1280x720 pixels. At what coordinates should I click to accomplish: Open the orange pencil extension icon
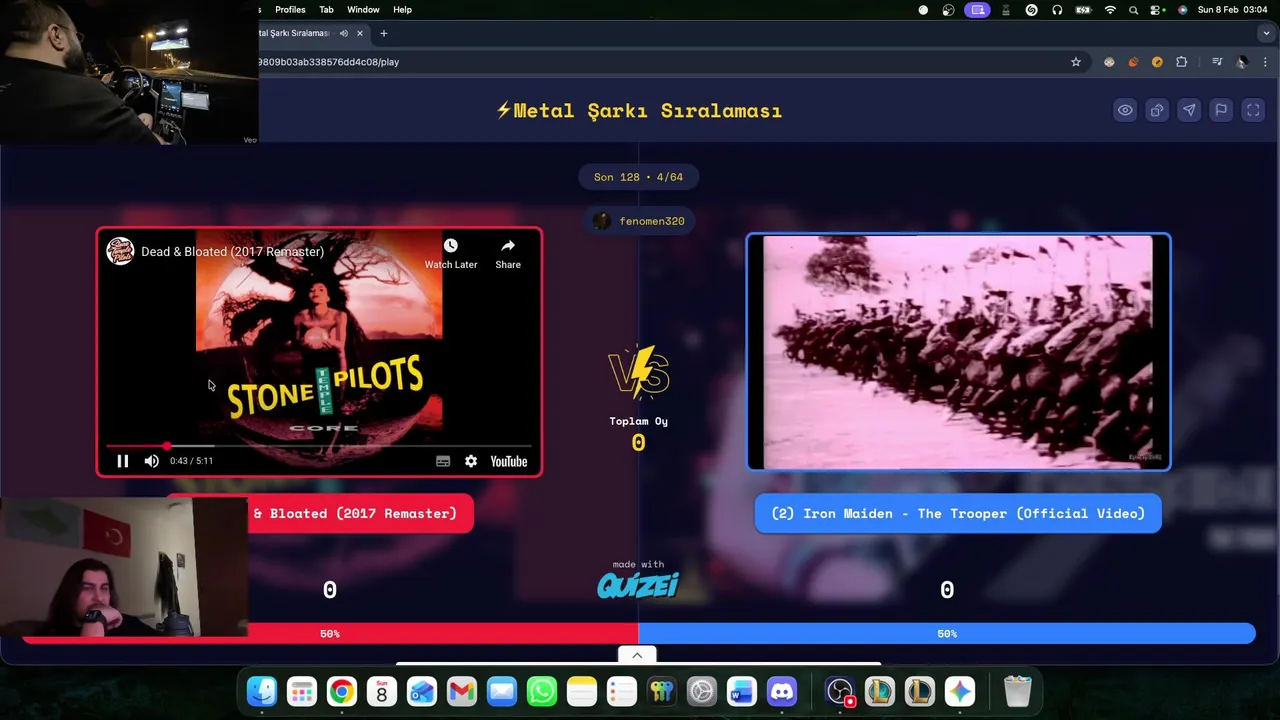click(x=1157, y=62)
